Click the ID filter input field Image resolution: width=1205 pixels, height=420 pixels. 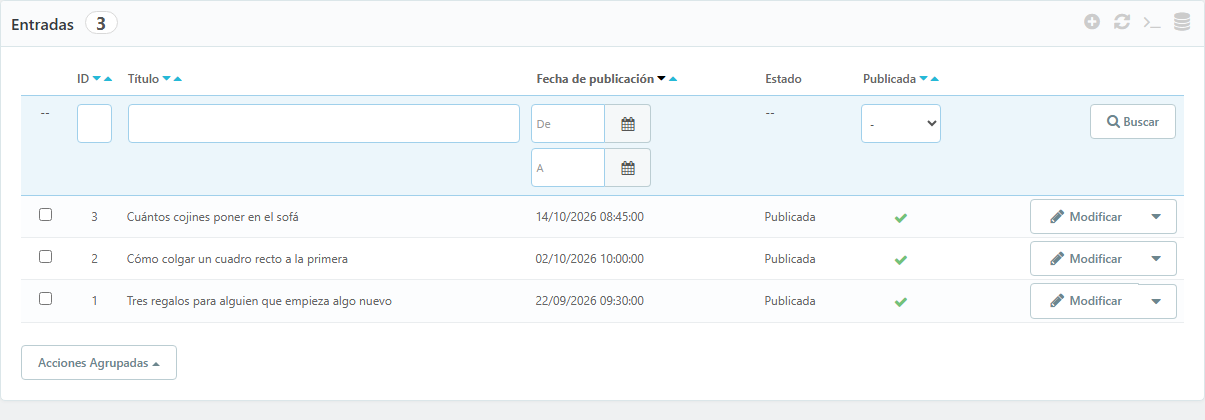[94, 124]
